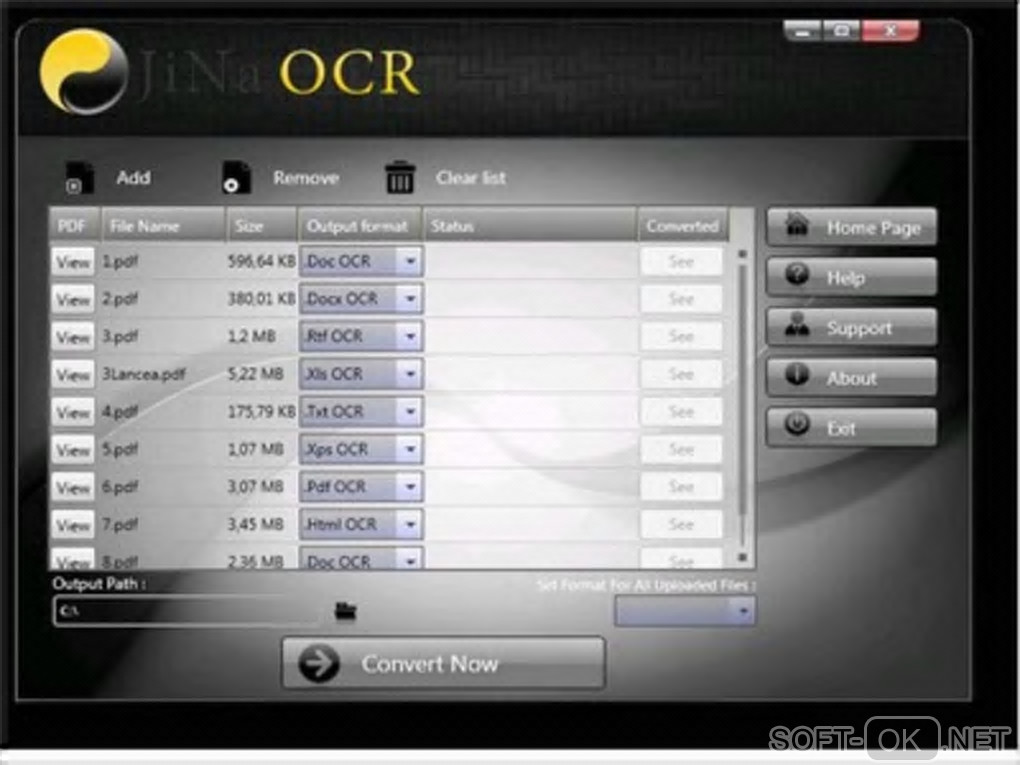Click the file list scrollbar up arrow
The height and width of the screenshot is (765, 1020).
pos(742,254)
